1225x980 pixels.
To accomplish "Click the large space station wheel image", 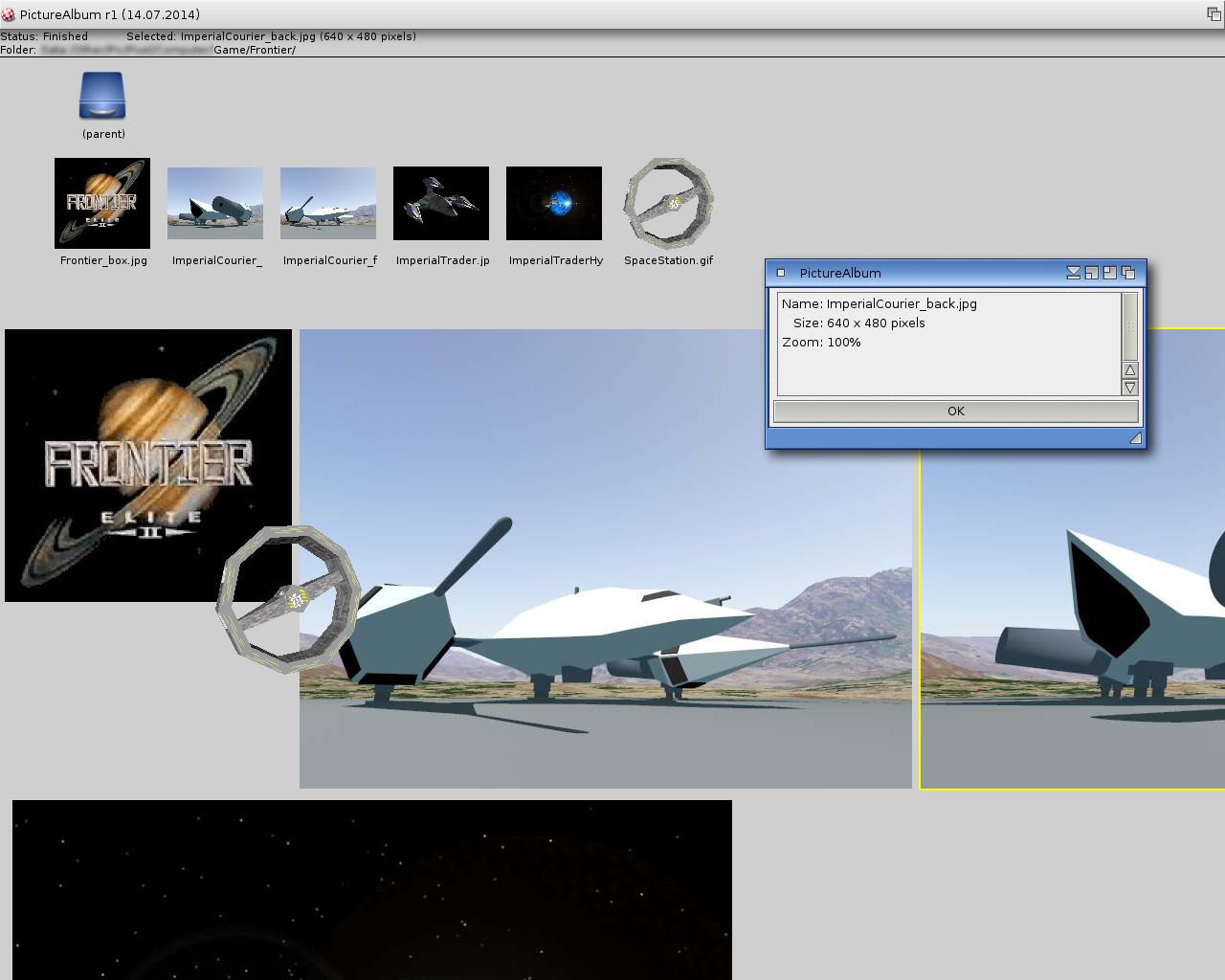I will (x=287, y=599).
